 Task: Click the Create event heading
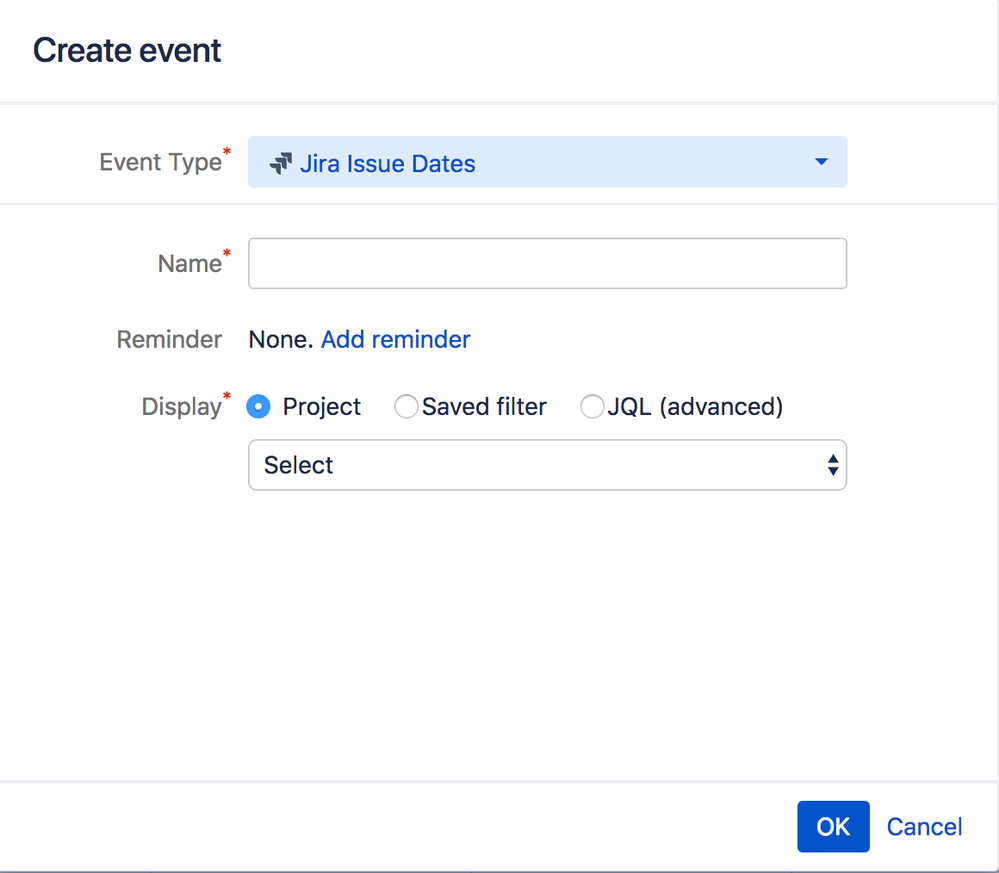(x=127, y=50)
